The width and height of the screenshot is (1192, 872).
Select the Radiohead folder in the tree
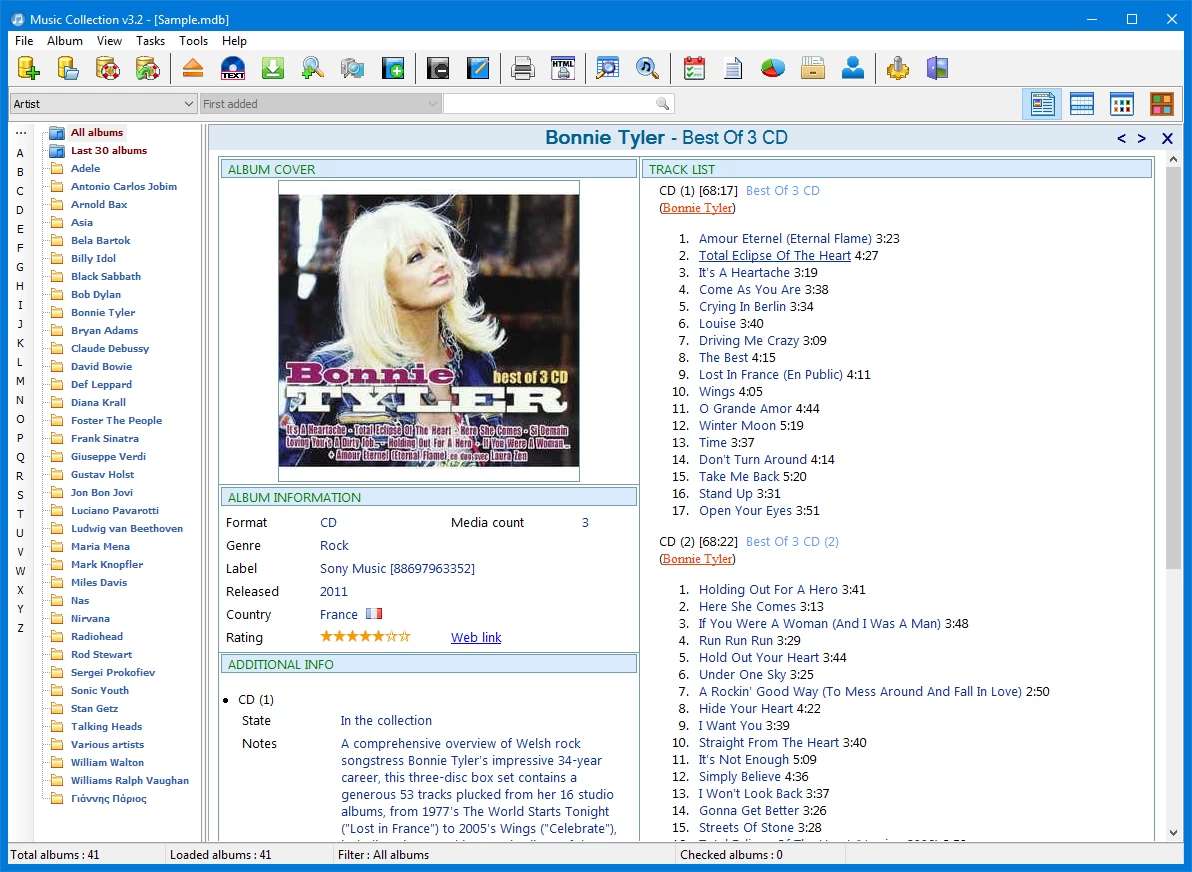[97, 636]
